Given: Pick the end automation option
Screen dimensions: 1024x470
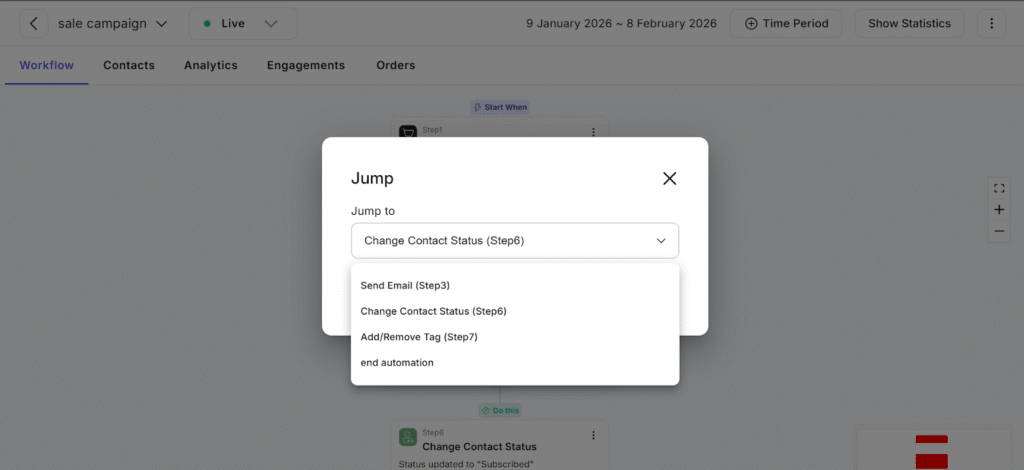Looking at the screenshot, I should [397, 363].
